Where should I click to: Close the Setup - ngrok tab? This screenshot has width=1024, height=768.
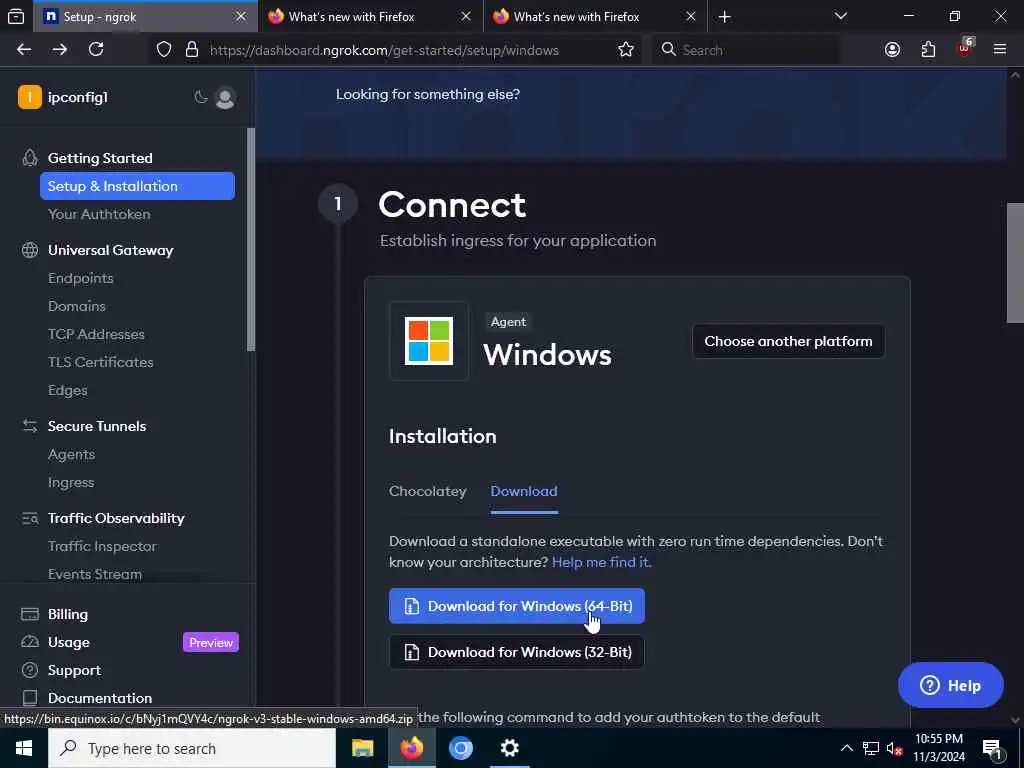click(240, 16)
